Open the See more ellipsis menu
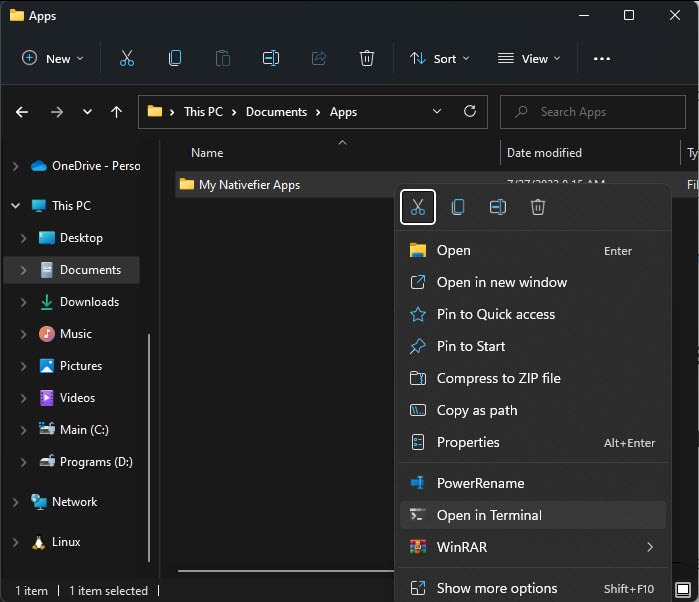Image resolution: width=699 pixels, height=602 pixels. (601, 58)
